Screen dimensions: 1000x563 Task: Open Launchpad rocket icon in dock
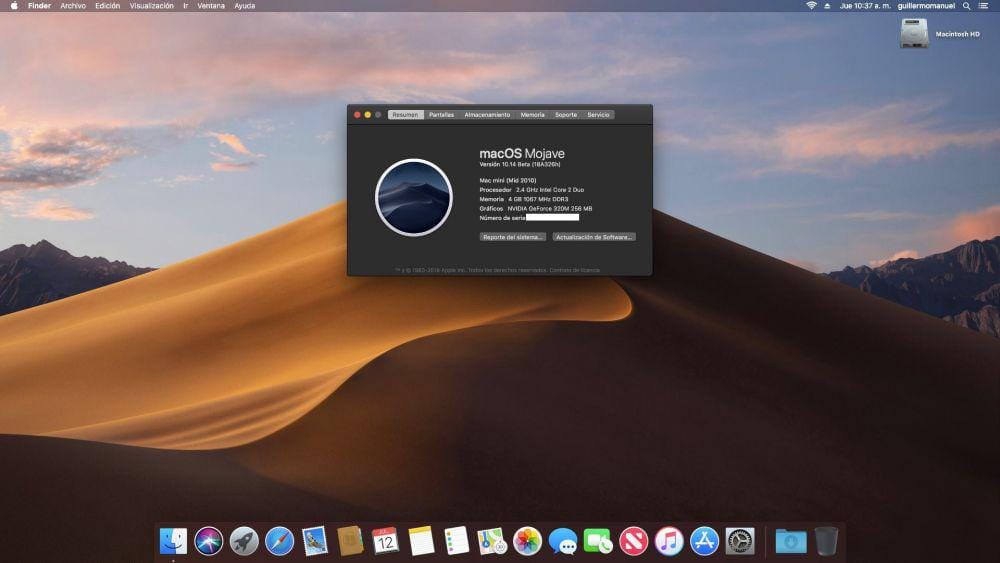244,541
